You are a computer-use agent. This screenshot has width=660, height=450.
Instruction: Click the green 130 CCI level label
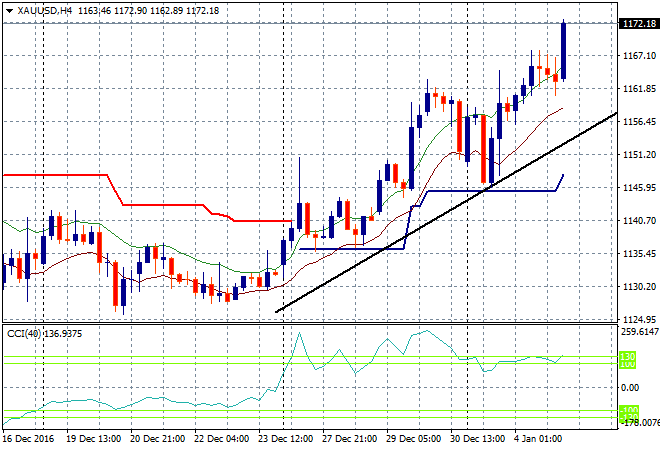click(x=628, y=357)
